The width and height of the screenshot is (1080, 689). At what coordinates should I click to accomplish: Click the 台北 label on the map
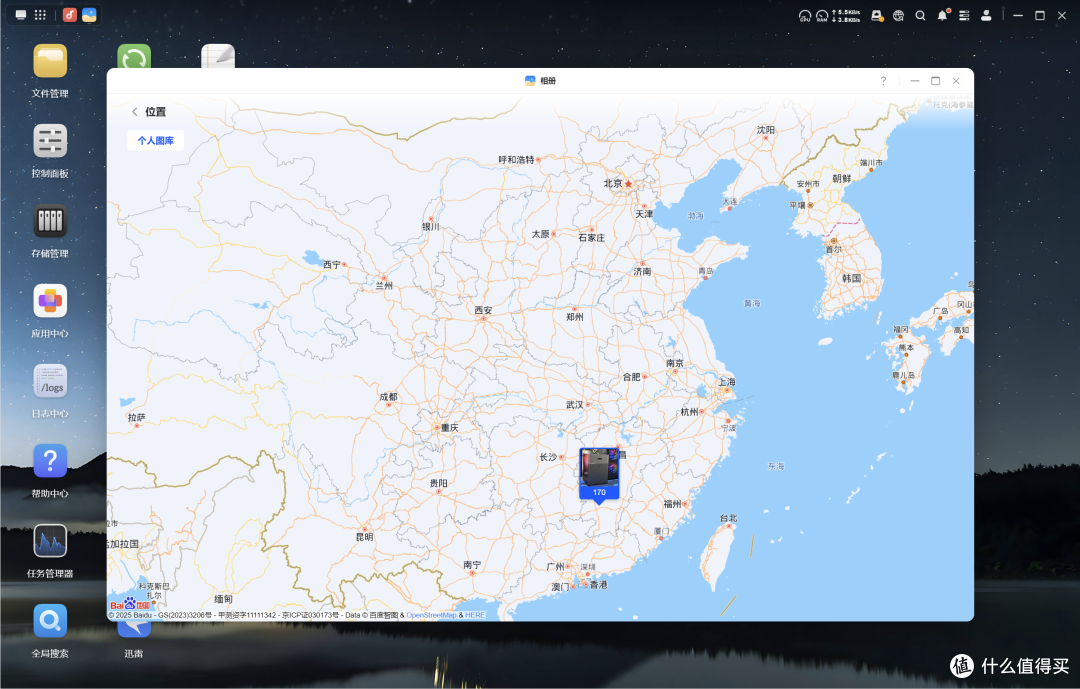click(728, 518)
